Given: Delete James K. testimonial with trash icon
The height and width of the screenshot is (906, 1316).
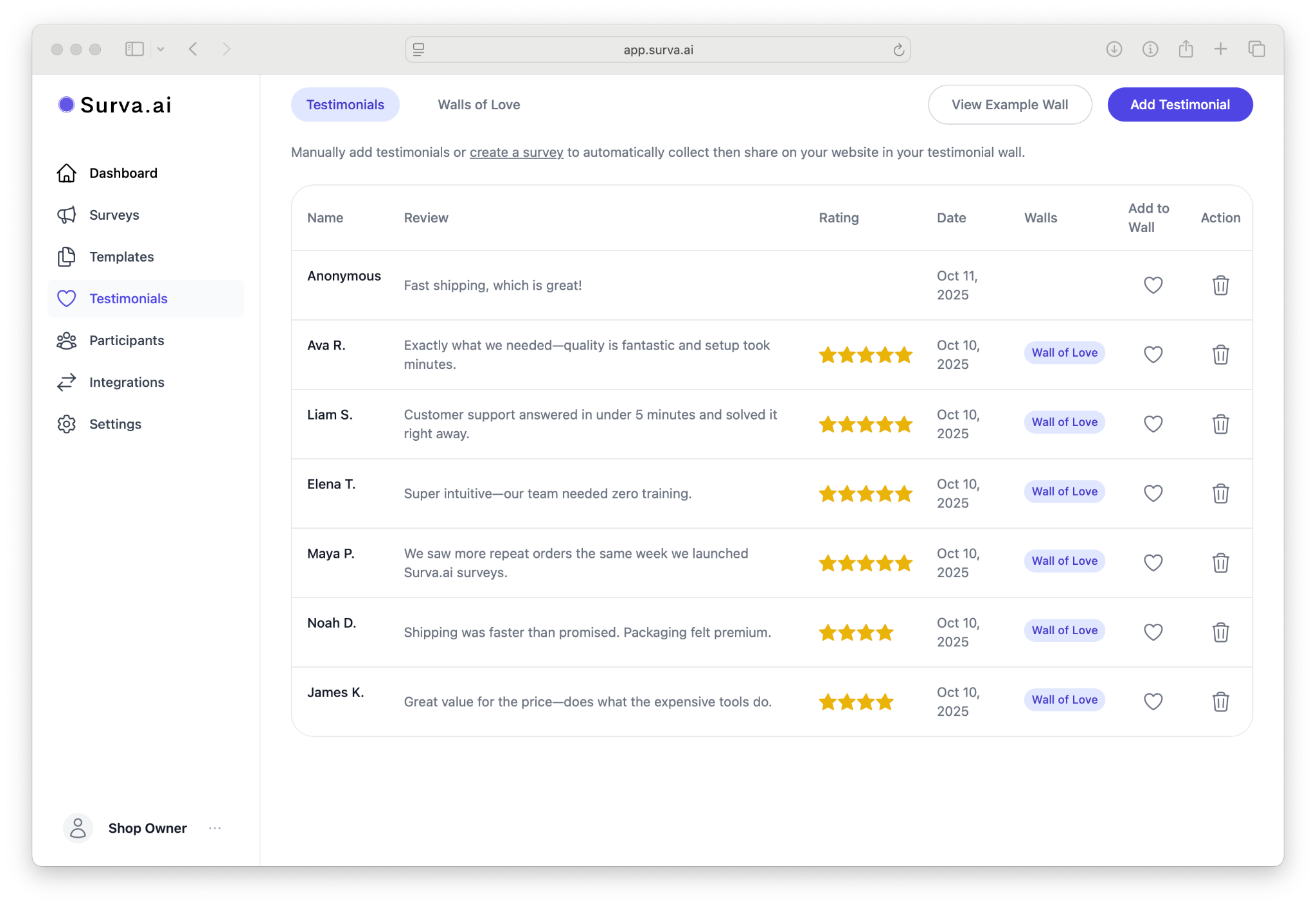Looking at the screenshot, I should (1220, 702).
